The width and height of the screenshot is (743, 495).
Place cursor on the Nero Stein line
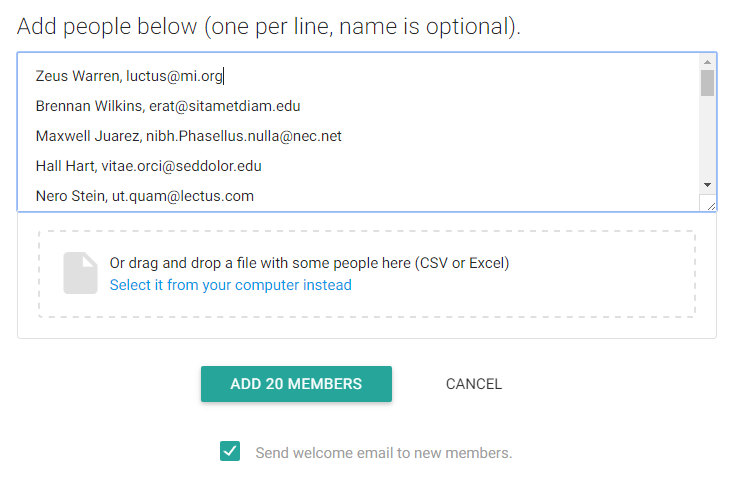[x=144, y=196]
